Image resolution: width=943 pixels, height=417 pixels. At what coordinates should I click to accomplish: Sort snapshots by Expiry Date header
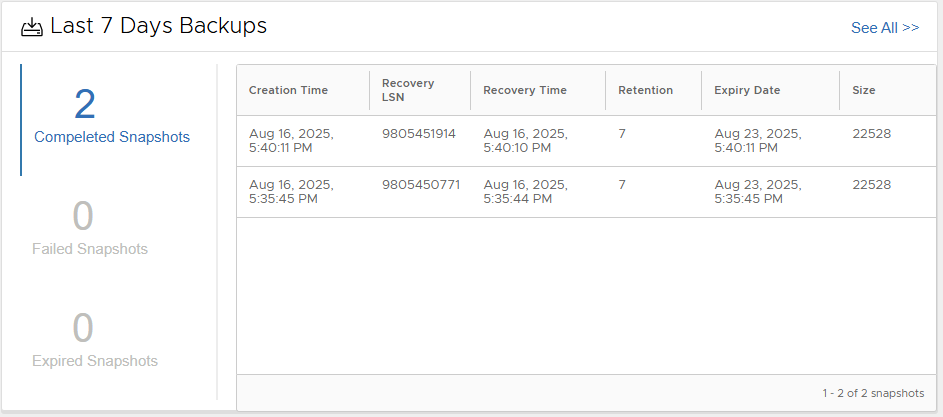(747, 90)
